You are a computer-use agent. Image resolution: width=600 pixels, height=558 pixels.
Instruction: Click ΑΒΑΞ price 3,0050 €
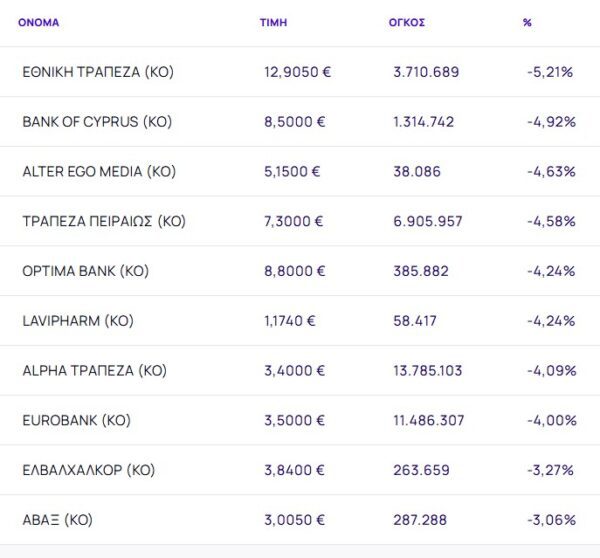point(294,520)
